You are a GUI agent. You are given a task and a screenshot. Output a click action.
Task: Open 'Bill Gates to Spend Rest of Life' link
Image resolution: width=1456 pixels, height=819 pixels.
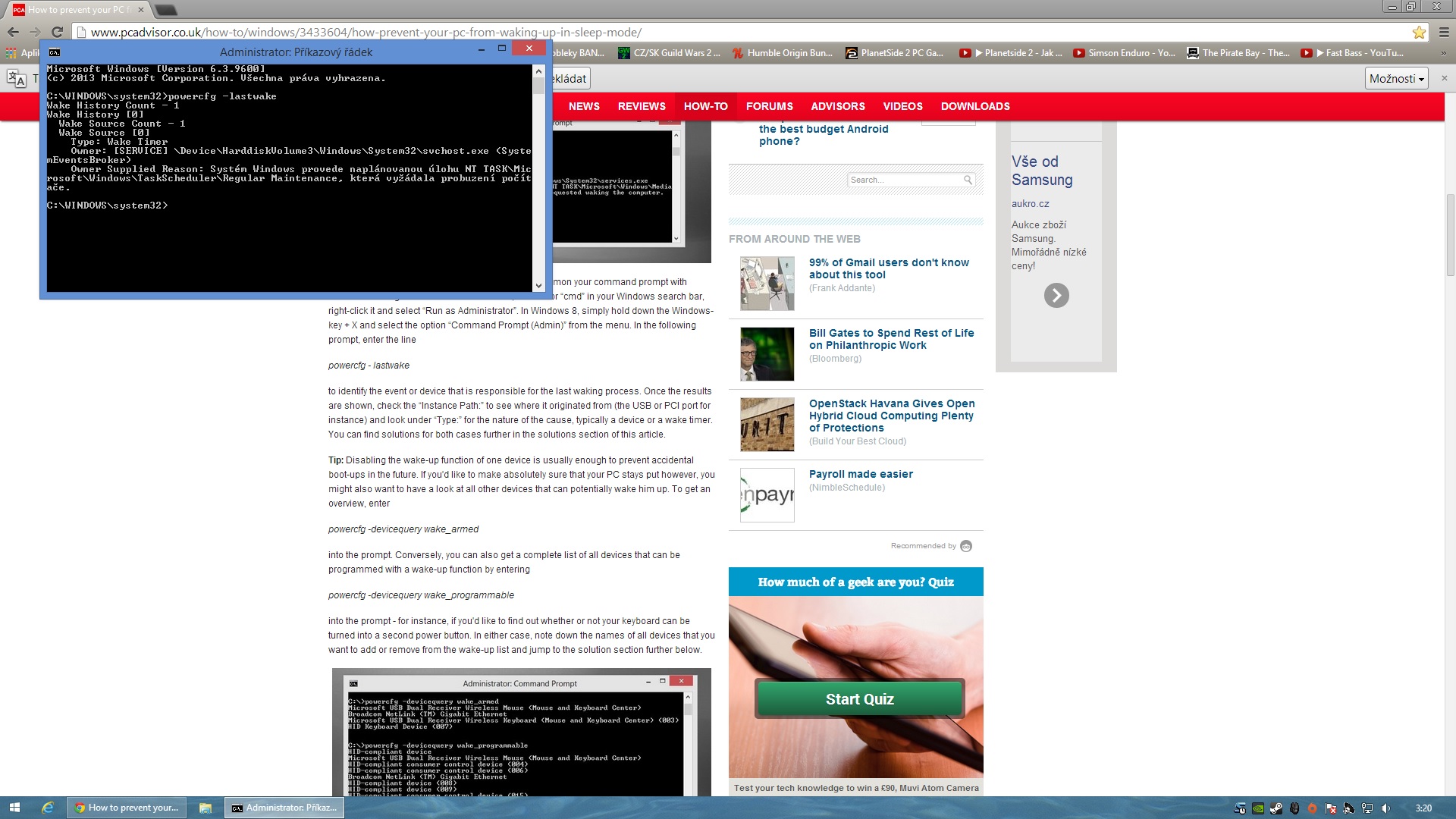(891, 339)
